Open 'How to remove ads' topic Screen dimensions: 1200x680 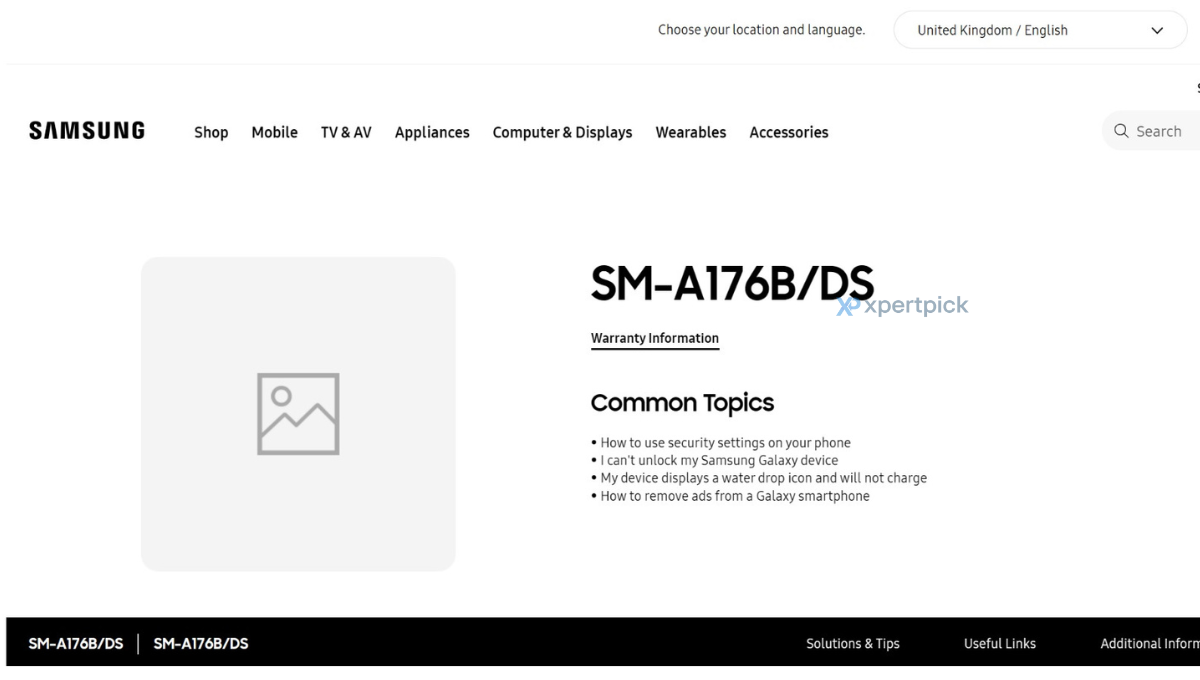(735, 496)
